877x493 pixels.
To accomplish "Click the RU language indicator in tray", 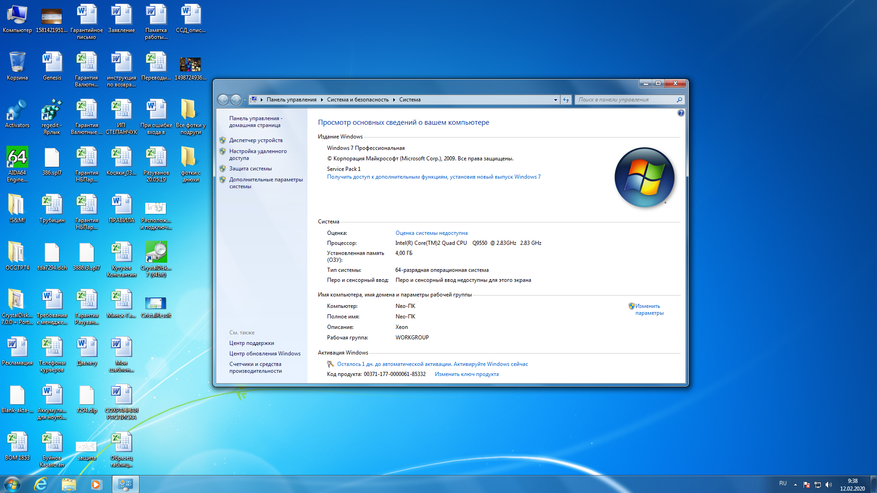I will [783, 483].
